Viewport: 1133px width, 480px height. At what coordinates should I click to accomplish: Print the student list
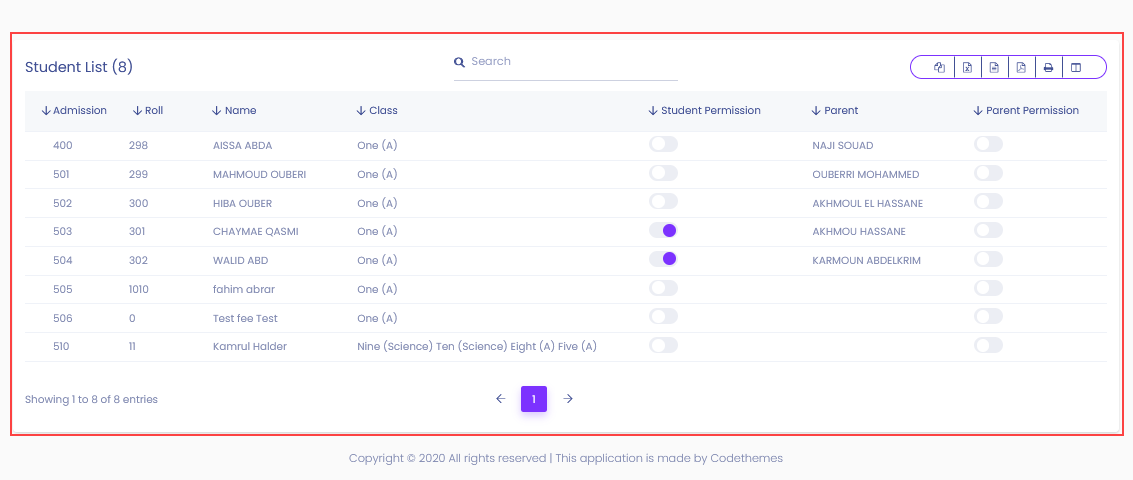tap(1048, 67)
